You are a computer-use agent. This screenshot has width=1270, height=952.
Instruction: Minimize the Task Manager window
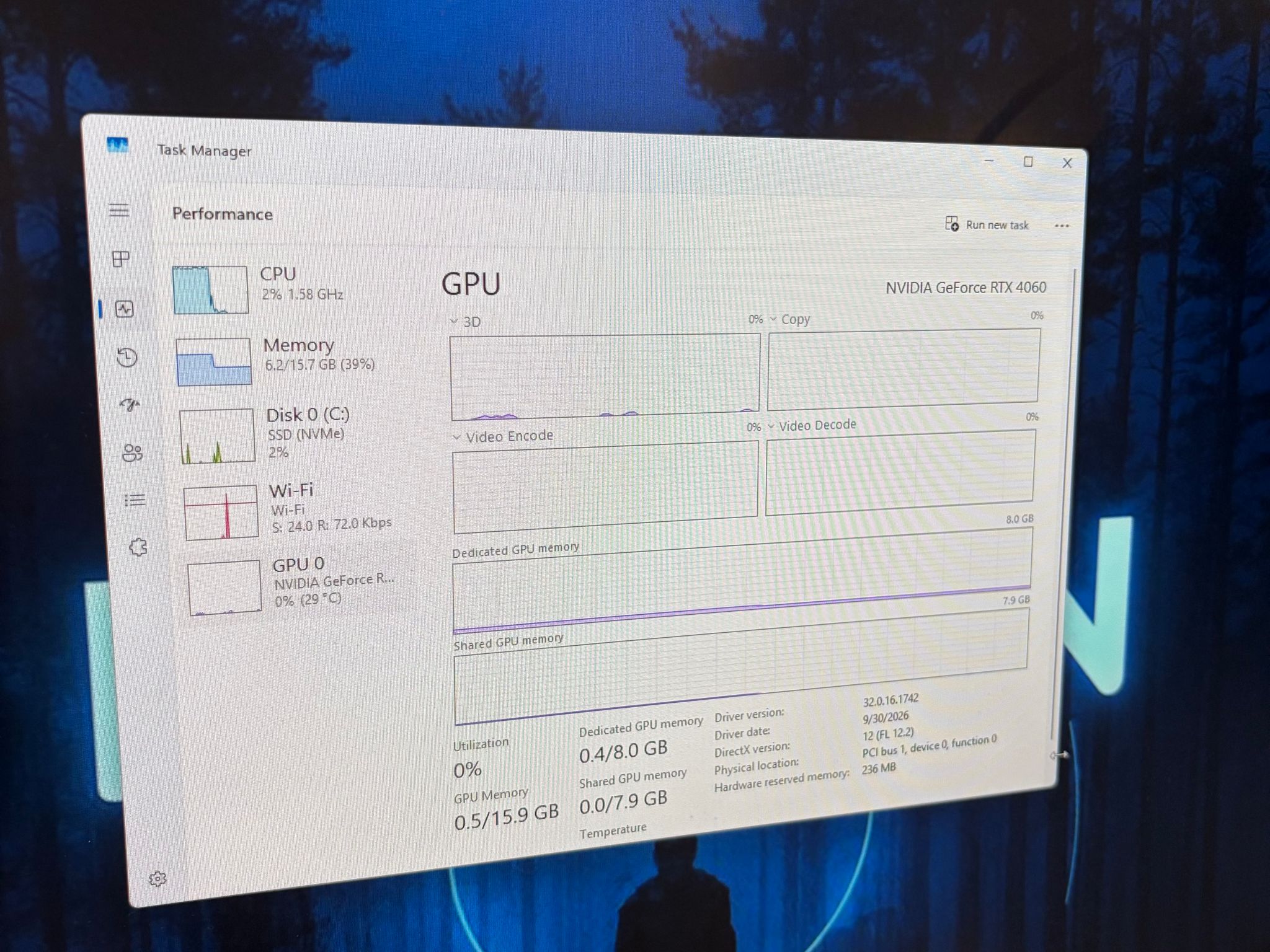click(x=989, y=161)
